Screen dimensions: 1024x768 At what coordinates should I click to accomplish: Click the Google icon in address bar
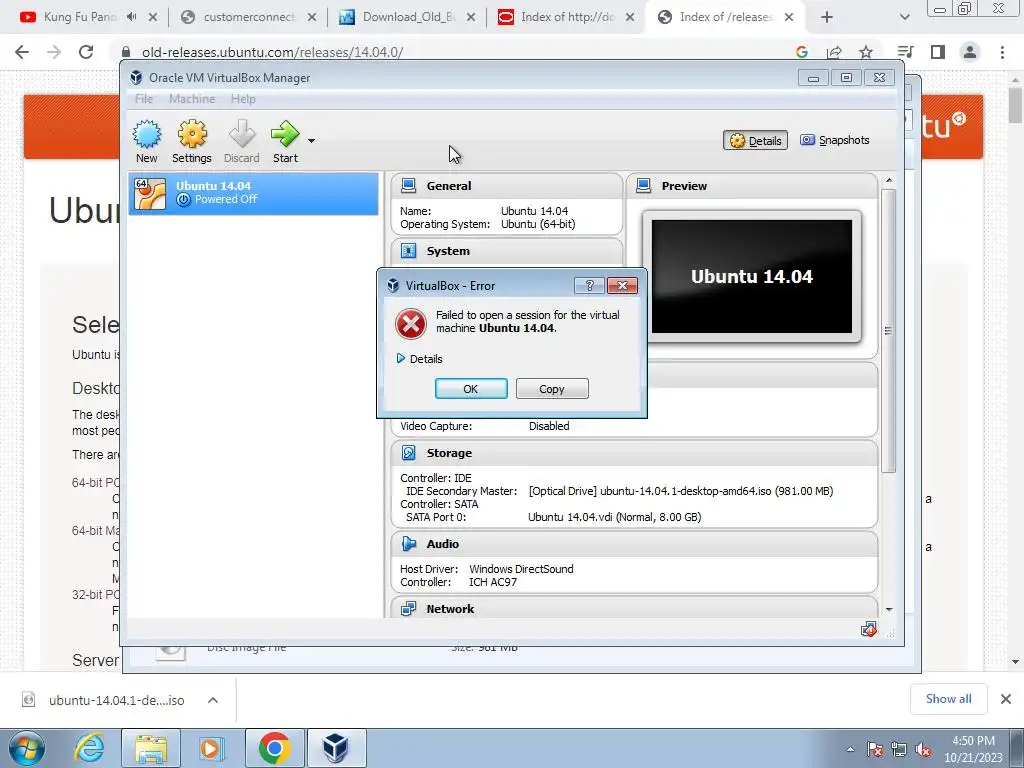tap(801, 52)
